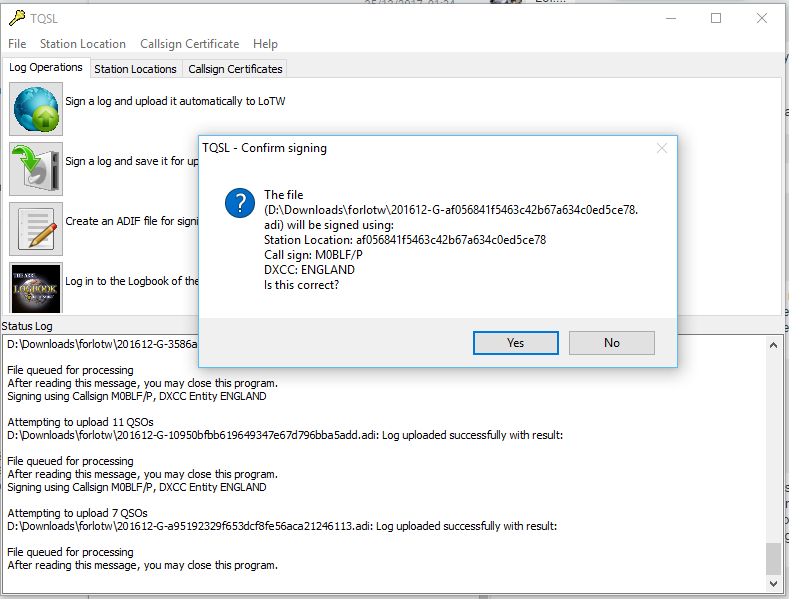Click the 'Station Location: af056841...' dialog text
This screenshot has width=789, height=599.
click(405, 240)
